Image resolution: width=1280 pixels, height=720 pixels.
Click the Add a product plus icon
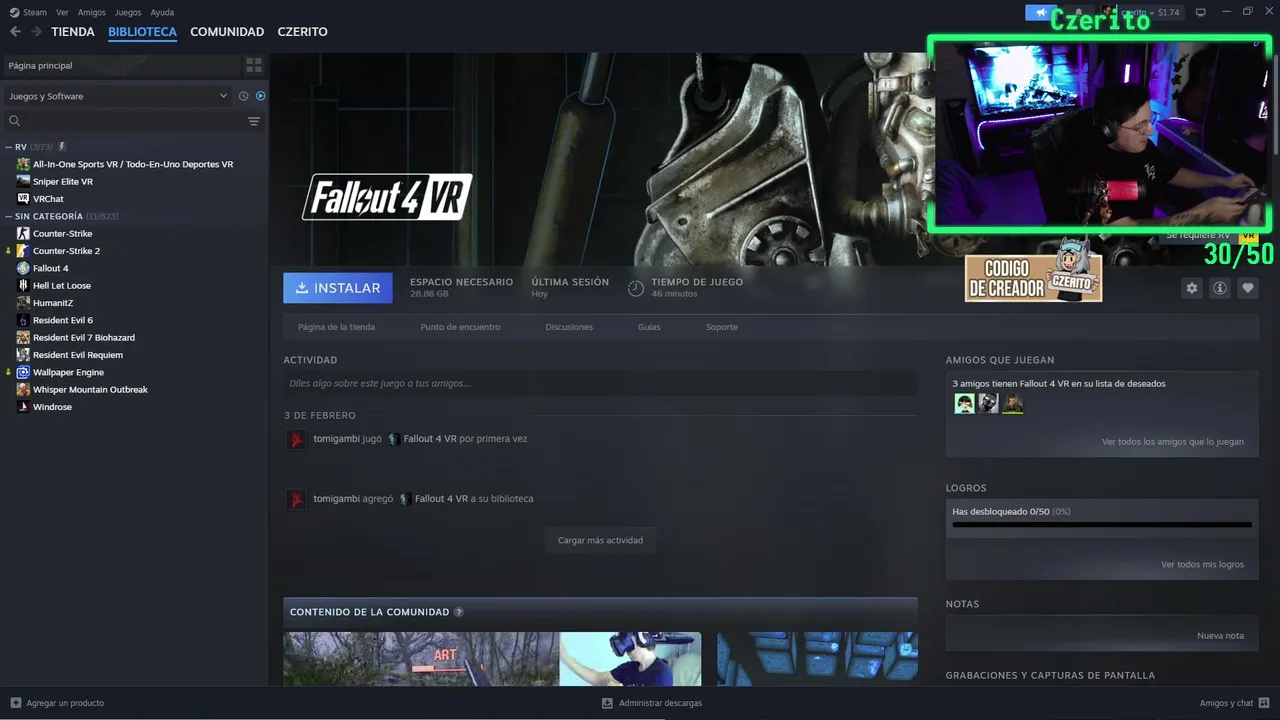click(15, 703)
